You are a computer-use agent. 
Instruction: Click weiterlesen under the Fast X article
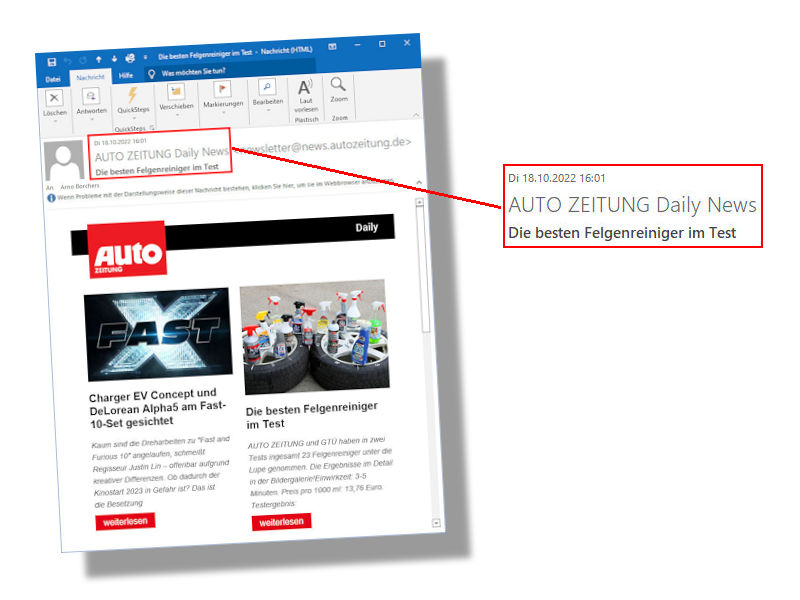pos(125,522)
